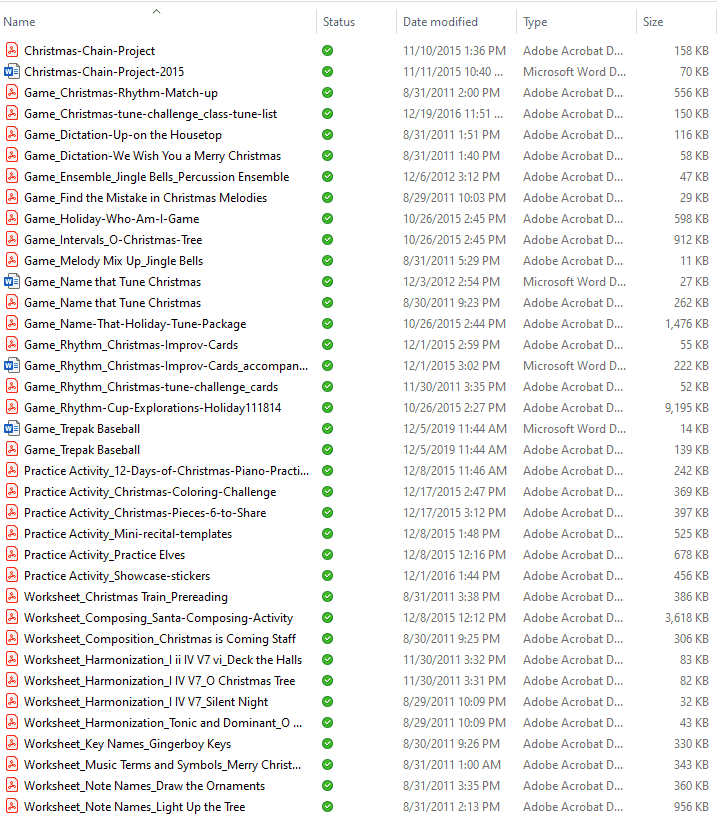Select Worksheet_Composing_Santa-Composing-Activity file
Viewport: 717px width, 819px height.
click(158, 617)
